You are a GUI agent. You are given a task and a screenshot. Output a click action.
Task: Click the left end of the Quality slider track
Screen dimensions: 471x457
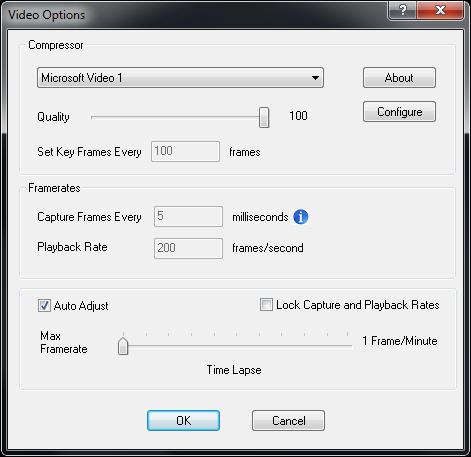click(x=93, y=117)
